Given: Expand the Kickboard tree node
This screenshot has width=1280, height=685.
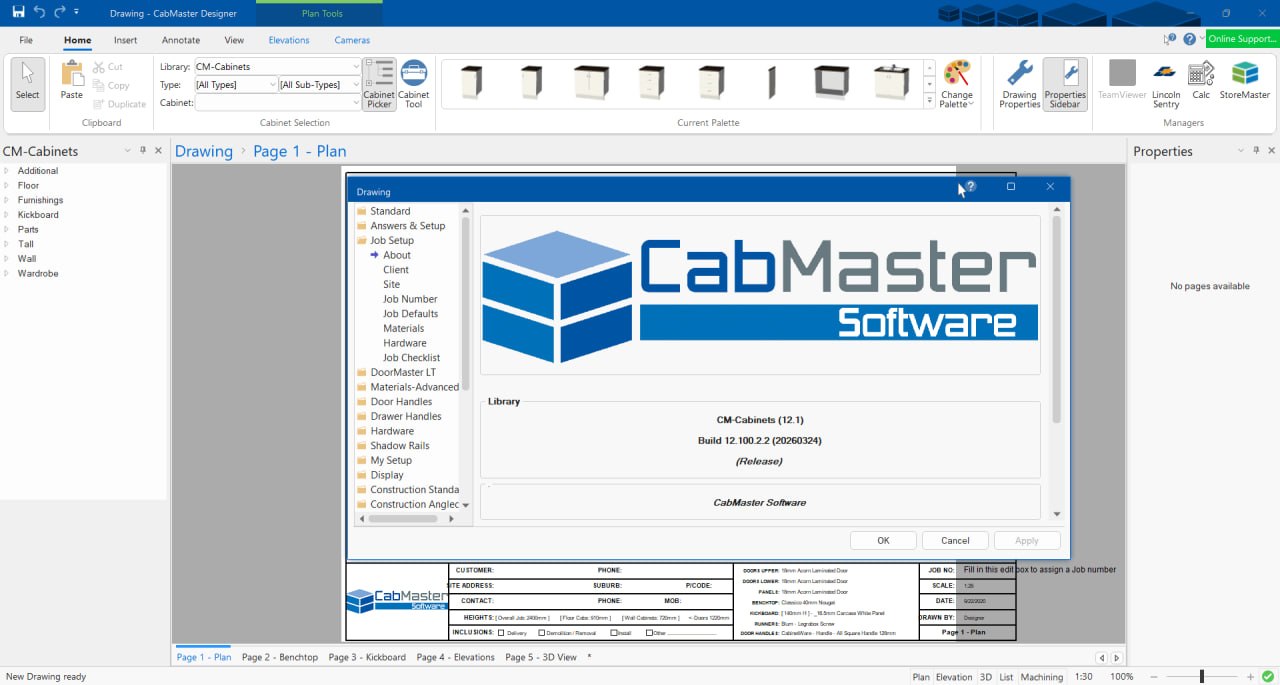Looking at the screenshot, I should [x=6, y=215].
